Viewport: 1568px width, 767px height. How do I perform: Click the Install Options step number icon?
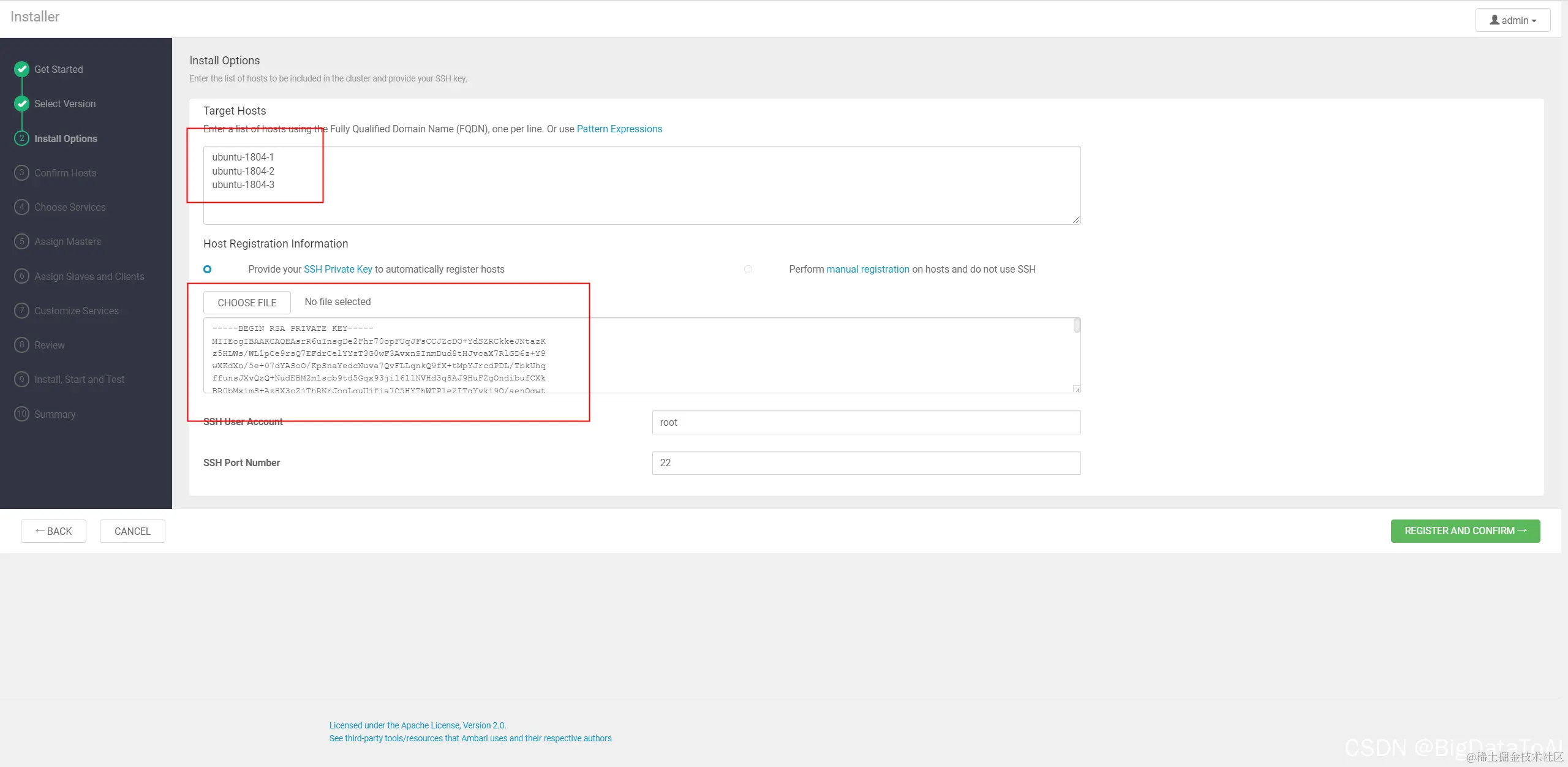pos(22,138)
